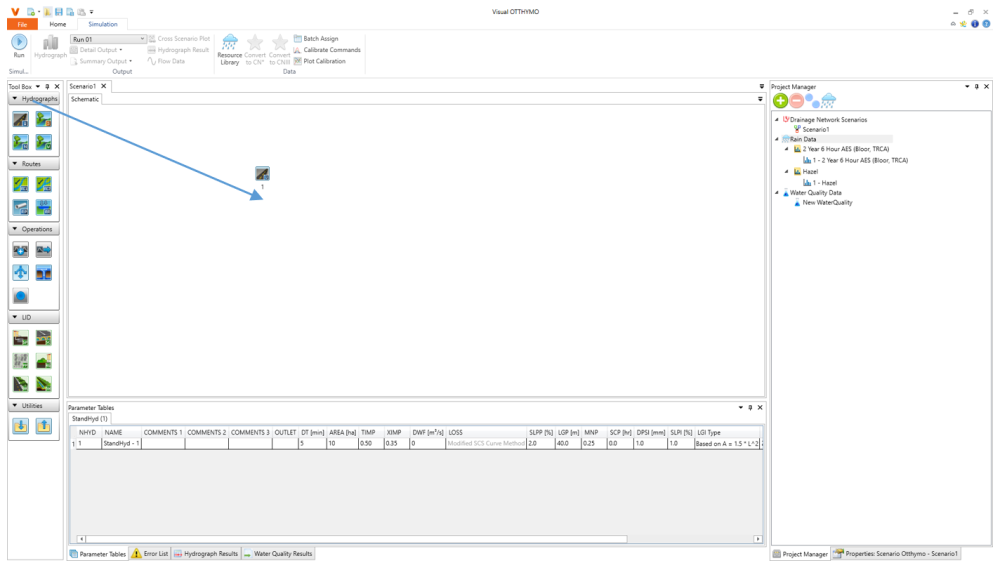This screenshot has width=1000, height=568.
Task: Click the Parameter Tables horizontal scrollbar thumb
Action: coord(357,539)
